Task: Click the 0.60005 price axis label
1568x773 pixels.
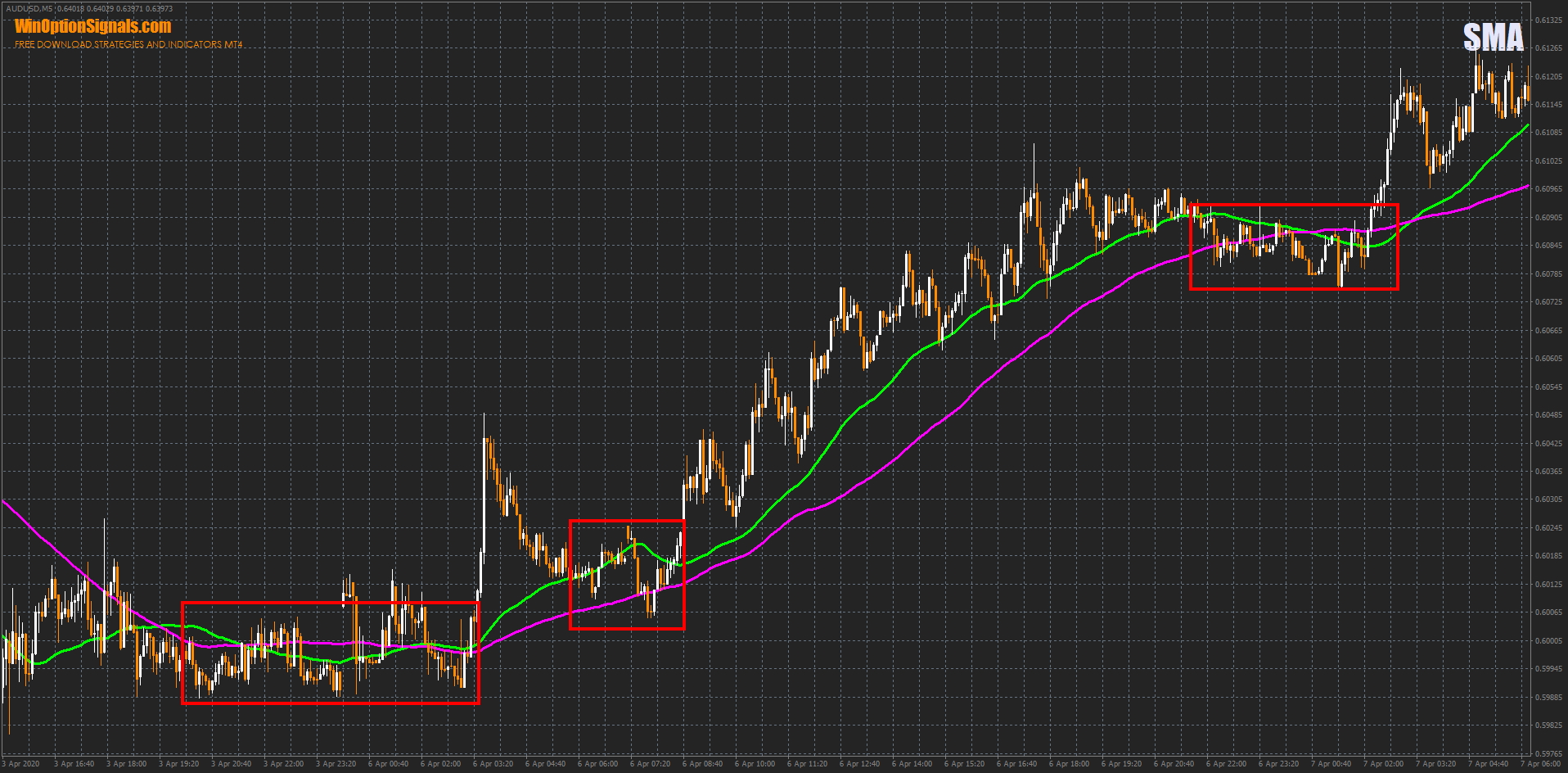Action: (1548, 640)
